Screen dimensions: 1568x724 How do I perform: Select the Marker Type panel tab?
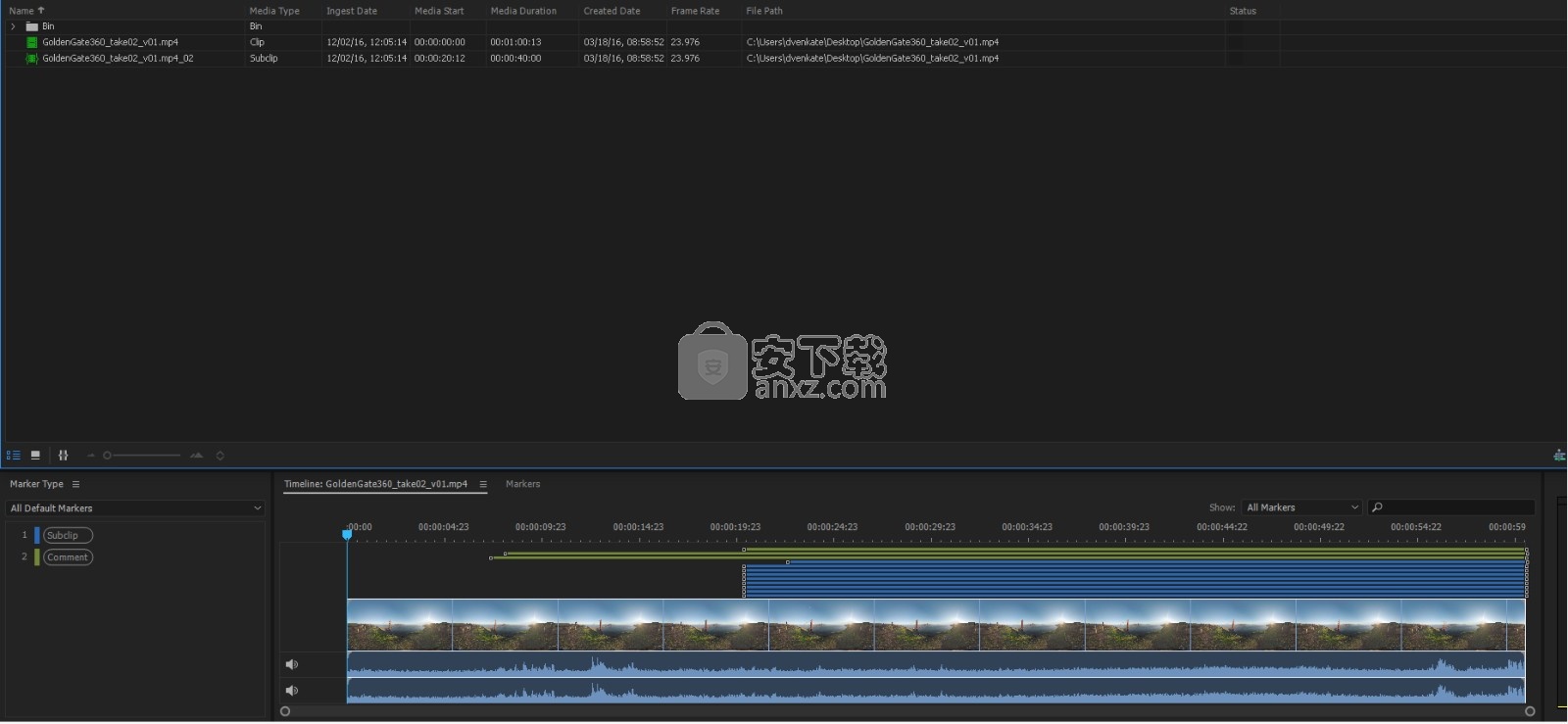tap(36, 484)
